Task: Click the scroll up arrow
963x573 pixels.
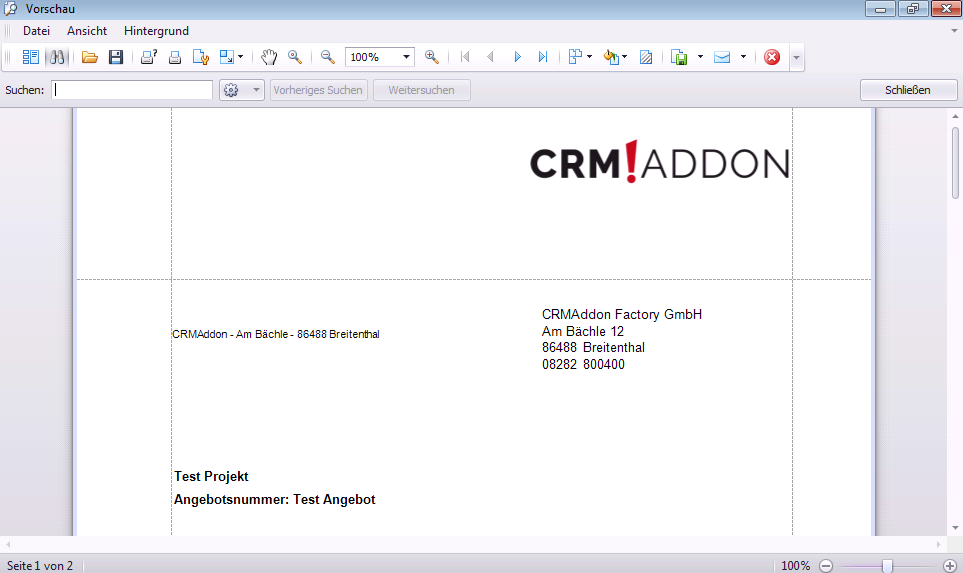Action: coord(955,116)
